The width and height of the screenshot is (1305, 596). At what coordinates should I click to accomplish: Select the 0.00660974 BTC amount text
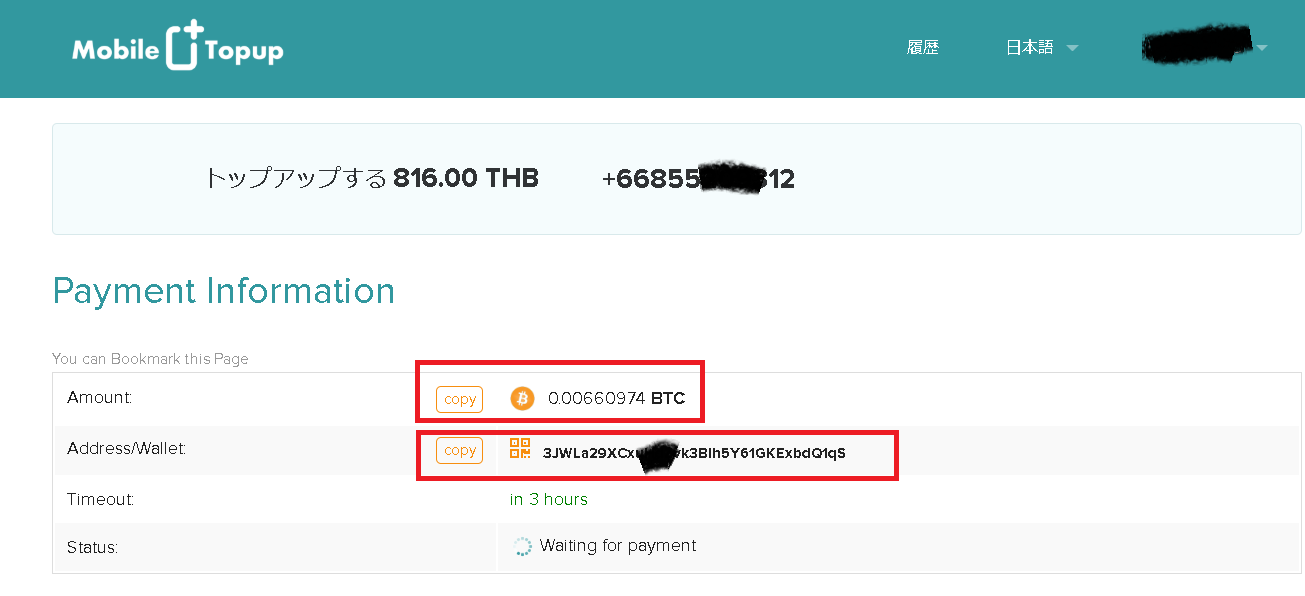pos(616,398)
